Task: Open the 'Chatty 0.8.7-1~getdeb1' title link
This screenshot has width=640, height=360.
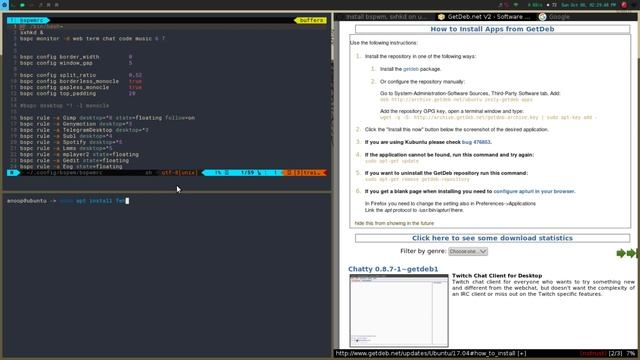Action: 393,269
